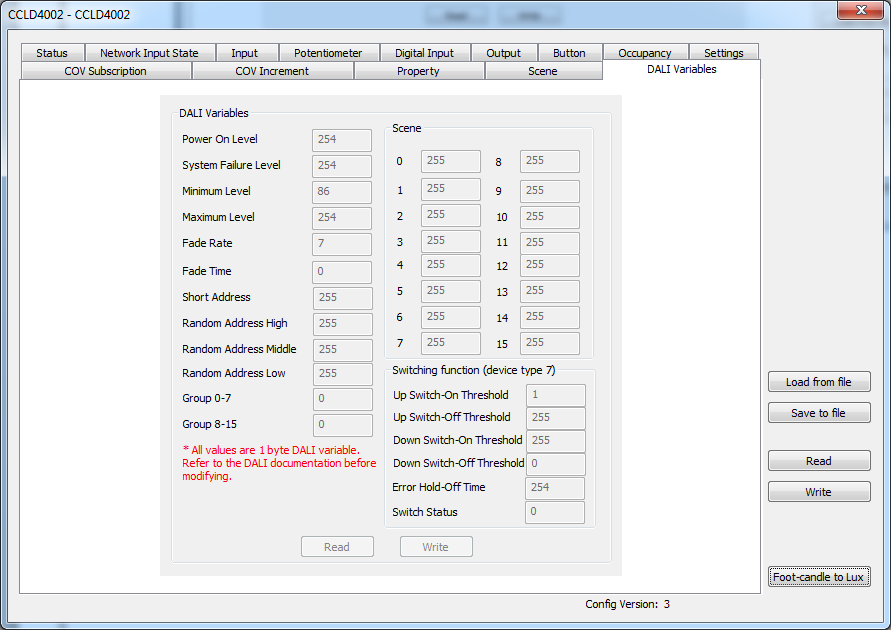The width and height of the screenshot is (891, 630).
Task: Click the Scene 15 value field
Action: point(549,343)
